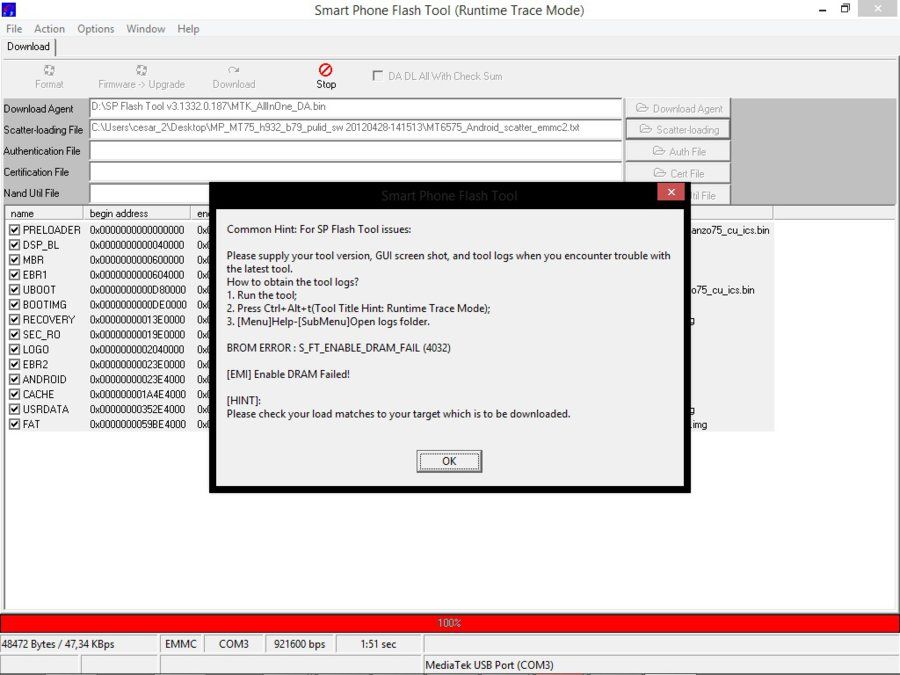Uncheck the PRELOADER partition checkbox
The image size is (900, 675).
tap(14, 230)
